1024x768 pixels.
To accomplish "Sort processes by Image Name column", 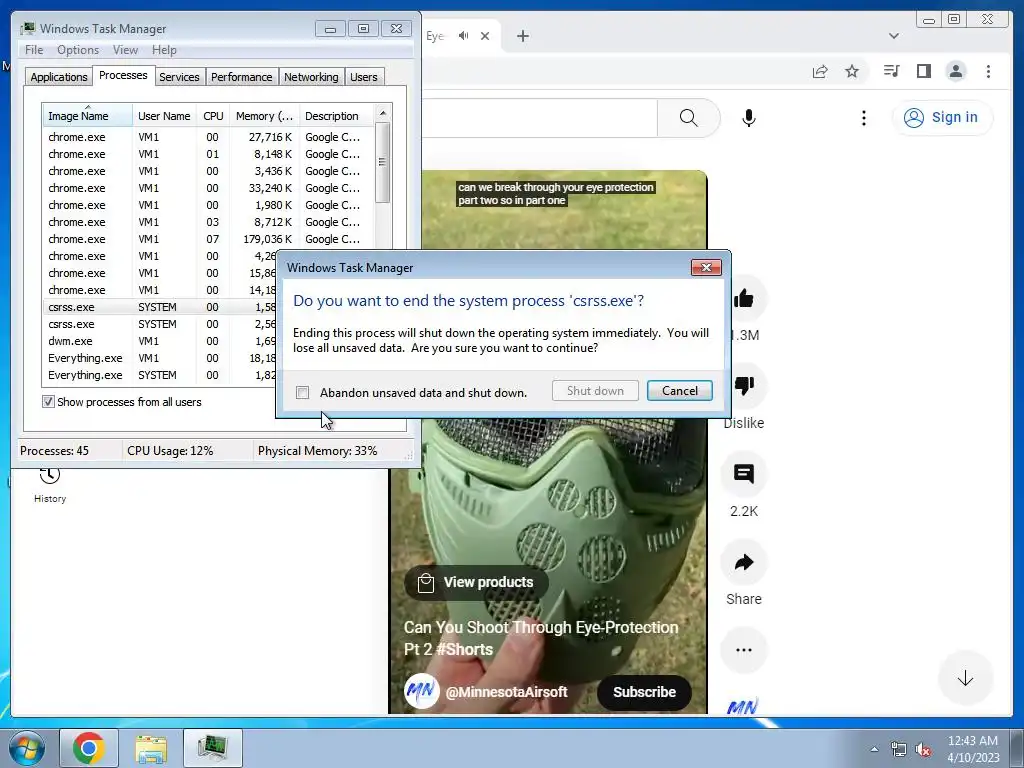I will (87, 116).
